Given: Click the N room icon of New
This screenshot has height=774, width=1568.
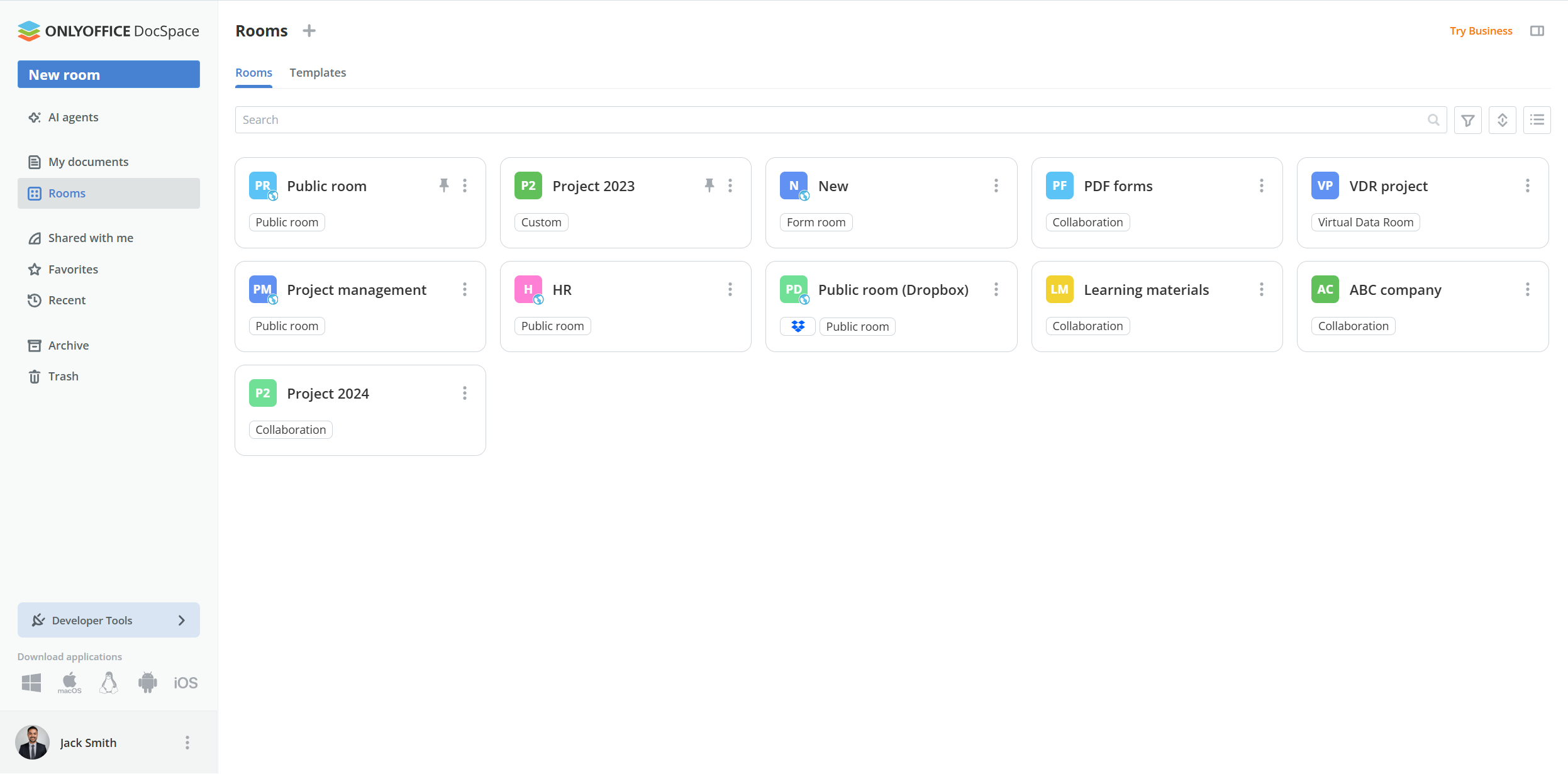Looking at the screenshot, I should click(x=794, y=185).
